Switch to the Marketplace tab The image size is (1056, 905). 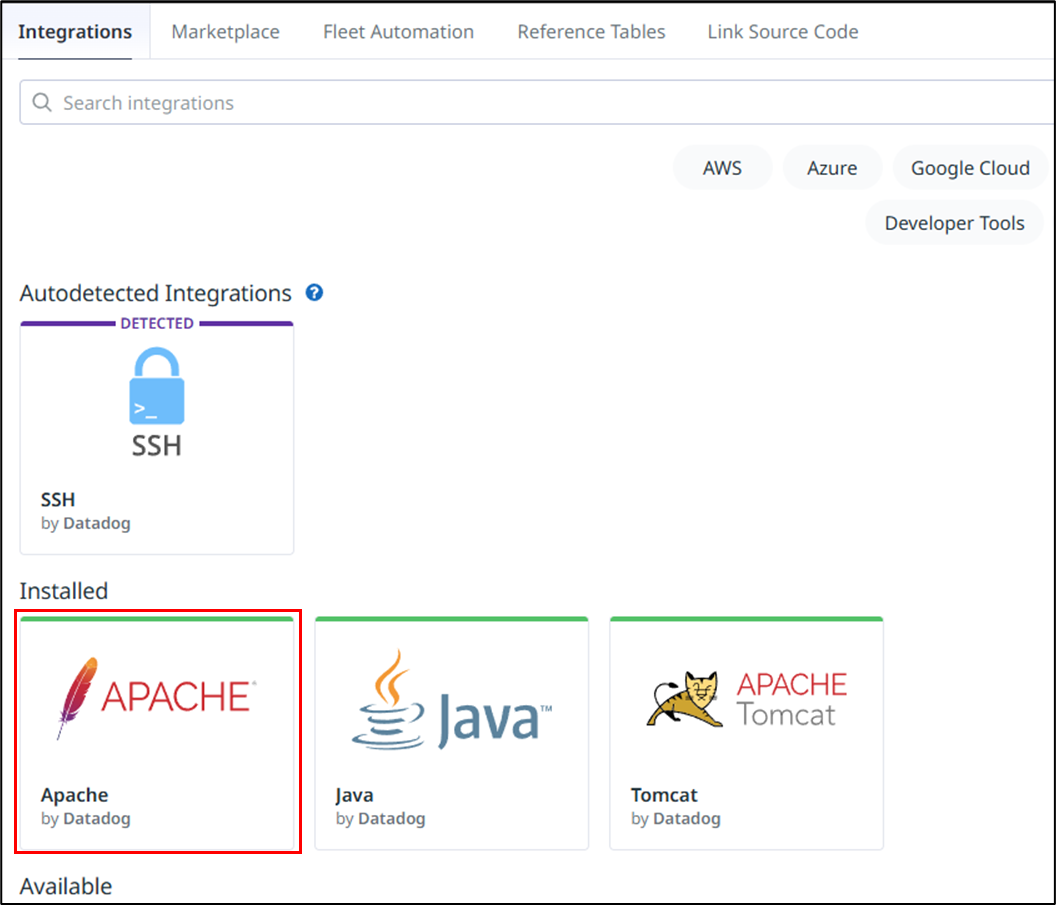pyautogui.click(x=225, y=32)
